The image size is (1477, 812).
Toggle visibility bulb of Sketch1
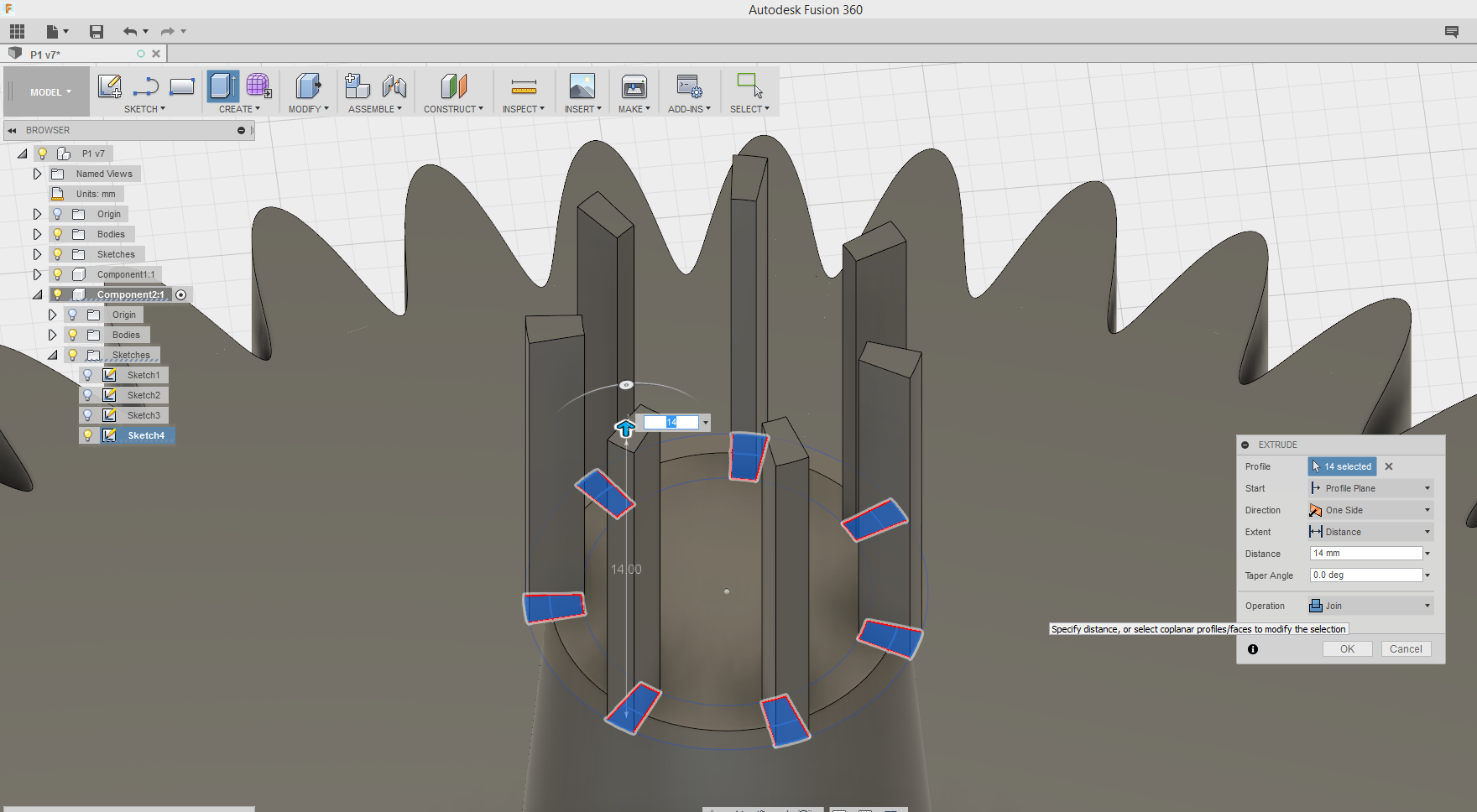coord(87,375)
